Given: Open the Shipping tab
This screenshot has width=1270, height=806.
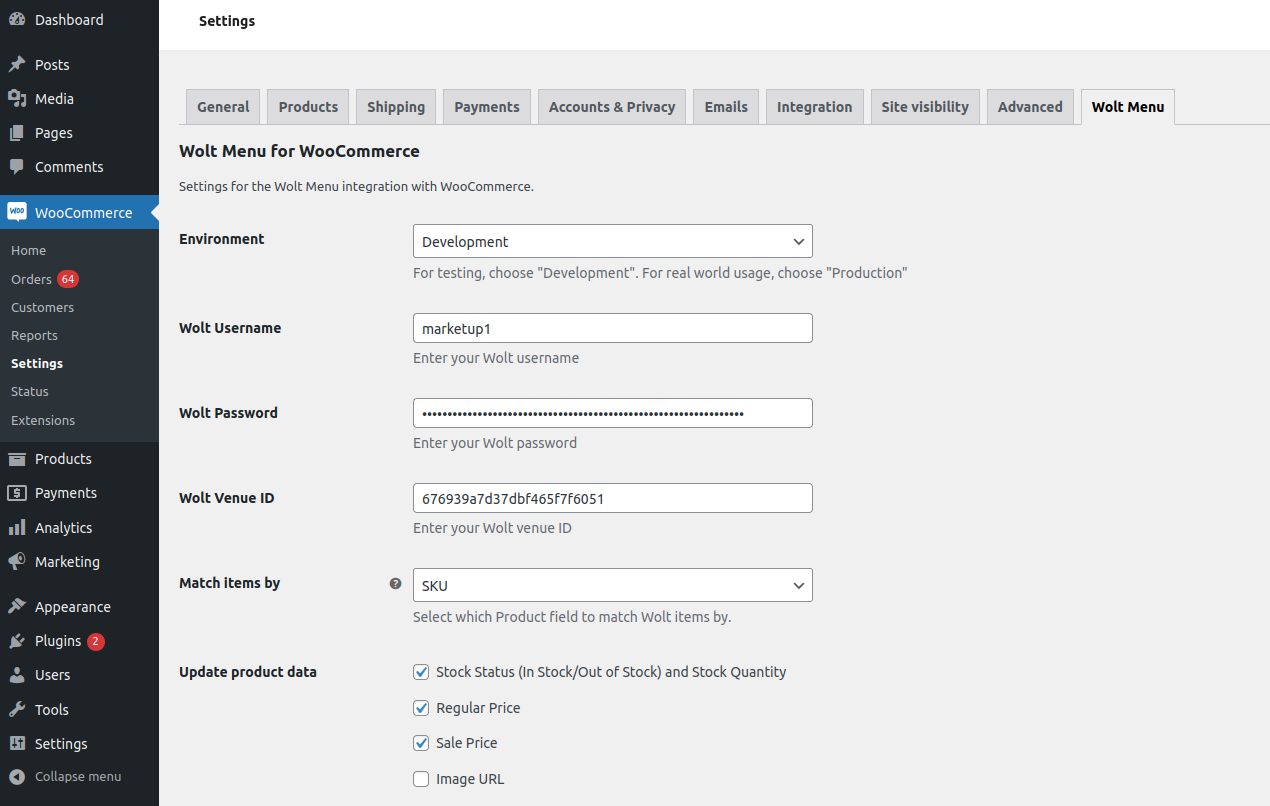Looking at the screenshot, I should (396, 107).
